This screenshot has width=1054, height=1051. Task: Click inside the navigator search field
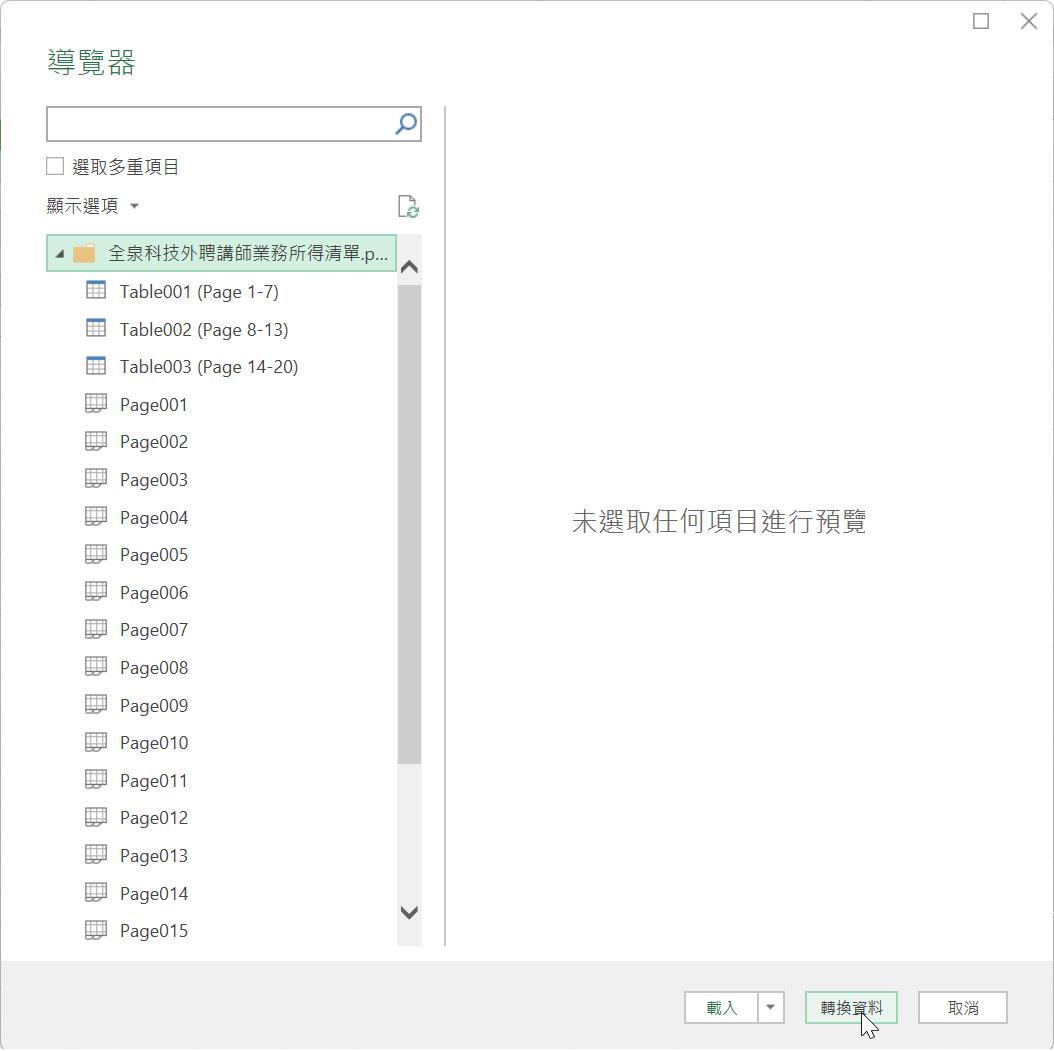point(220,124)
